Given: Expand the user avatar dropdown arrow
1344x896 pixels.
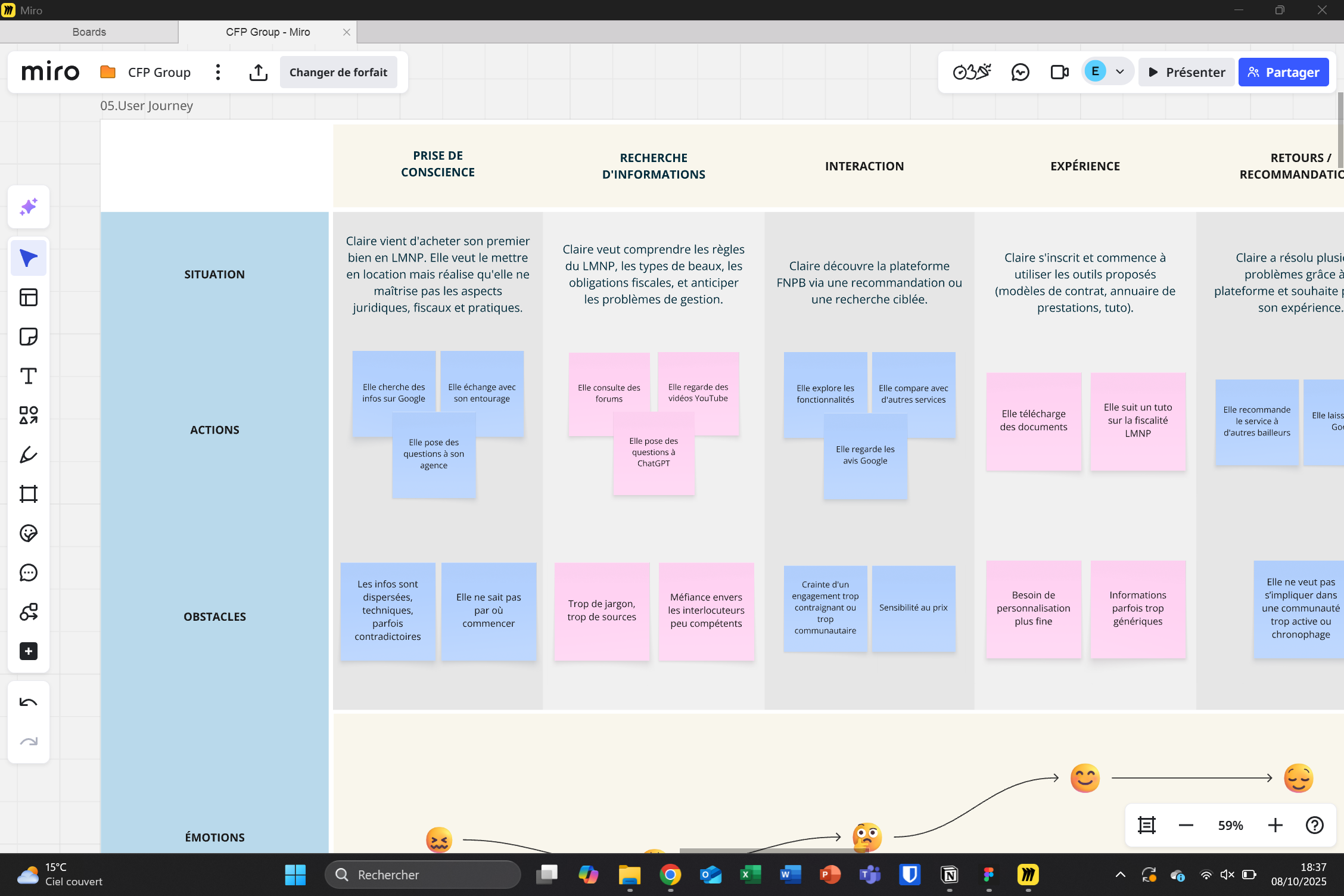Looking at the screenshot, I should click(1120, 72).
